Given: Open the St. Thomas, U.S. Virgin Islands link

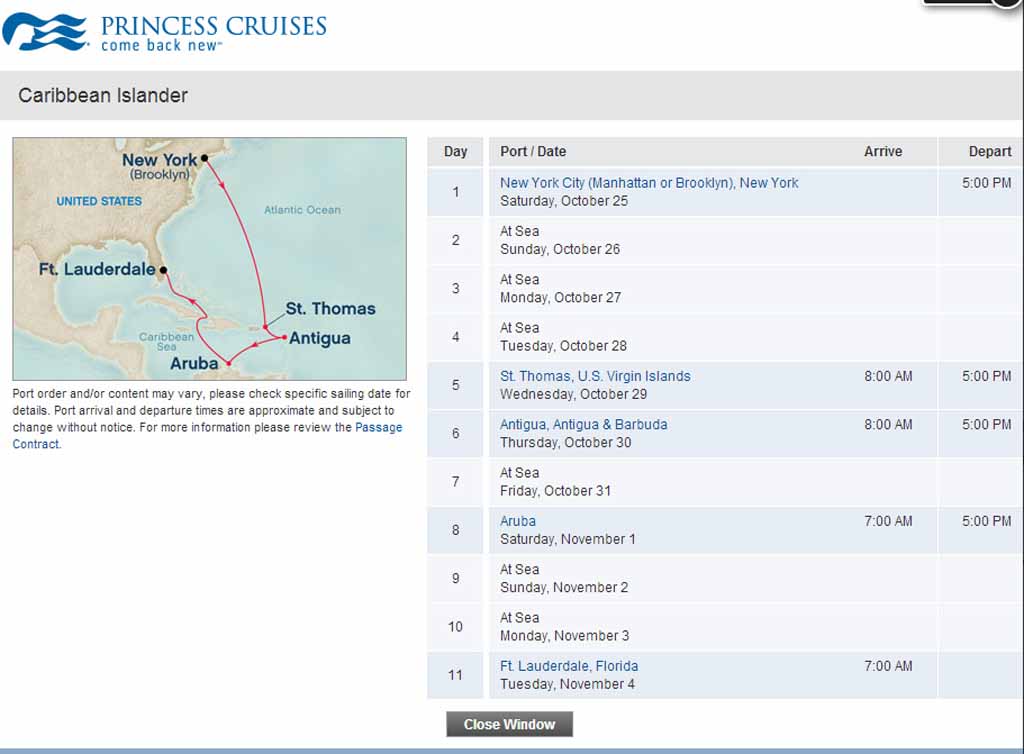Looking at the screenshot, I should (x=595, y=376).
